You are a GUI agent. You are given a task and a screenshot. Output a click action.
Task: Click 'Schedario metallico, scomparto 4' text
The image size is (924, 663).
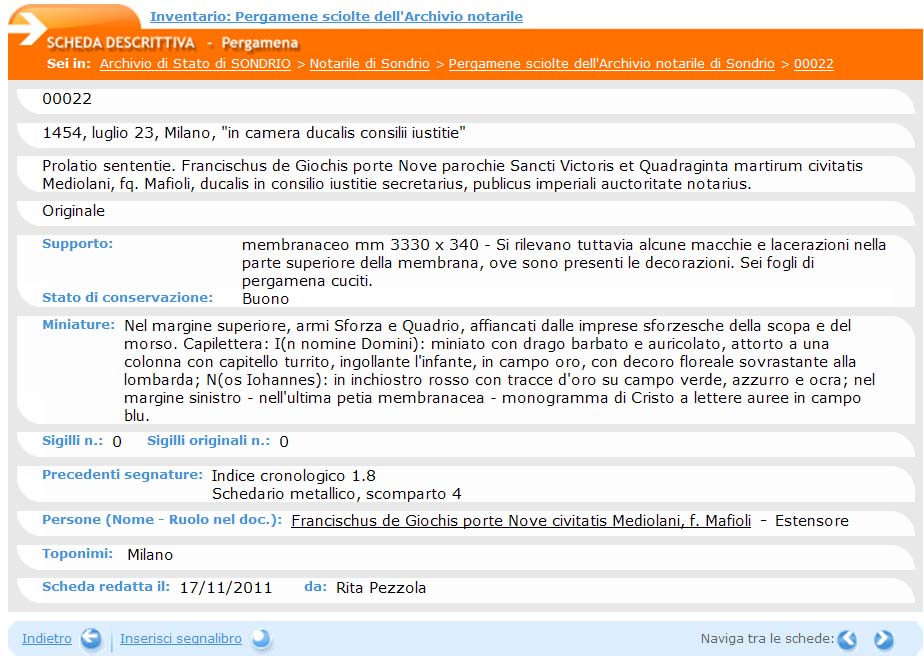pos(336,494)
